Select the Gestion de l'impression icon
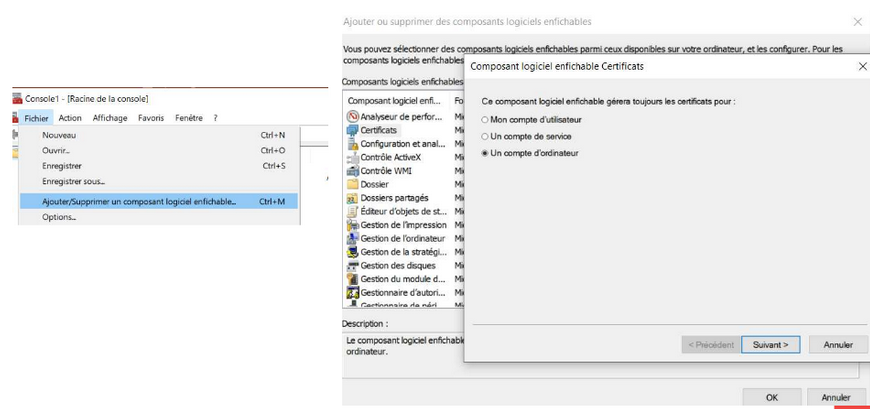Screen dimensions: 870x409 click(352, 225)
